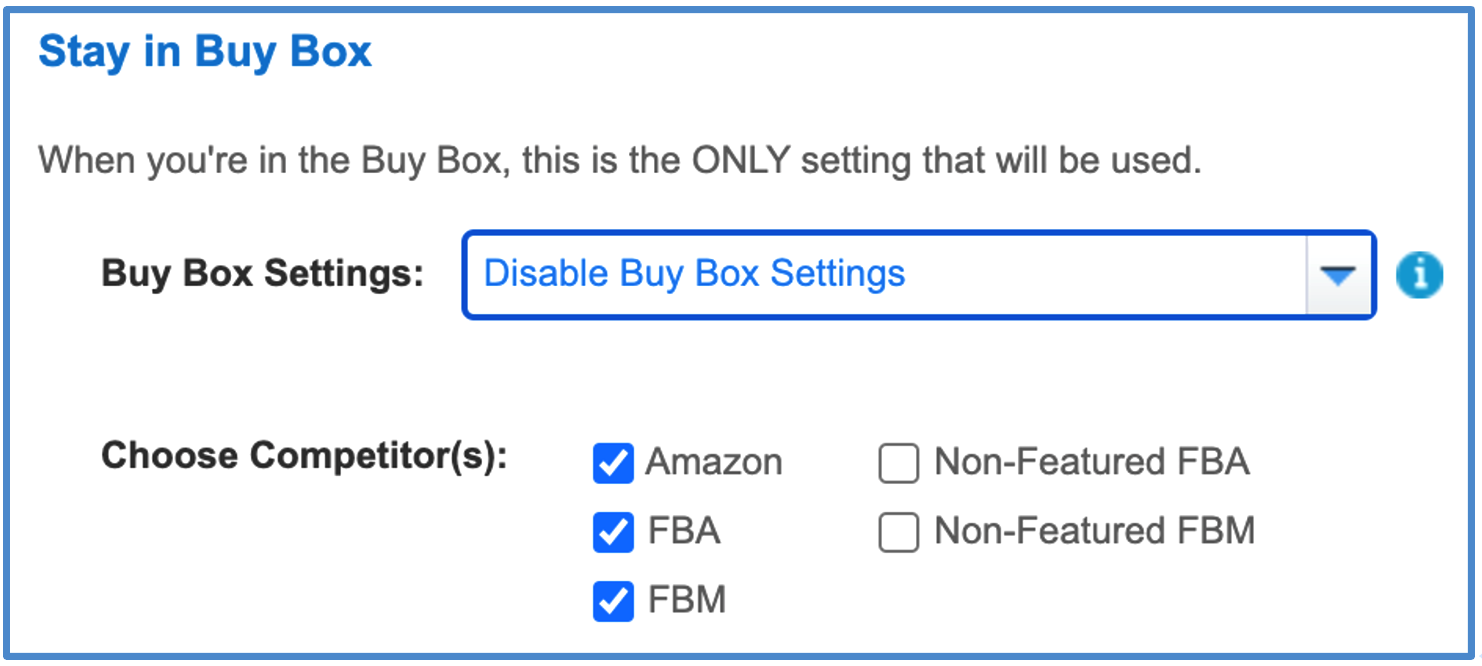
Task: Click the 'FBM' checkbox label text
Action: (x=687, y=600)
